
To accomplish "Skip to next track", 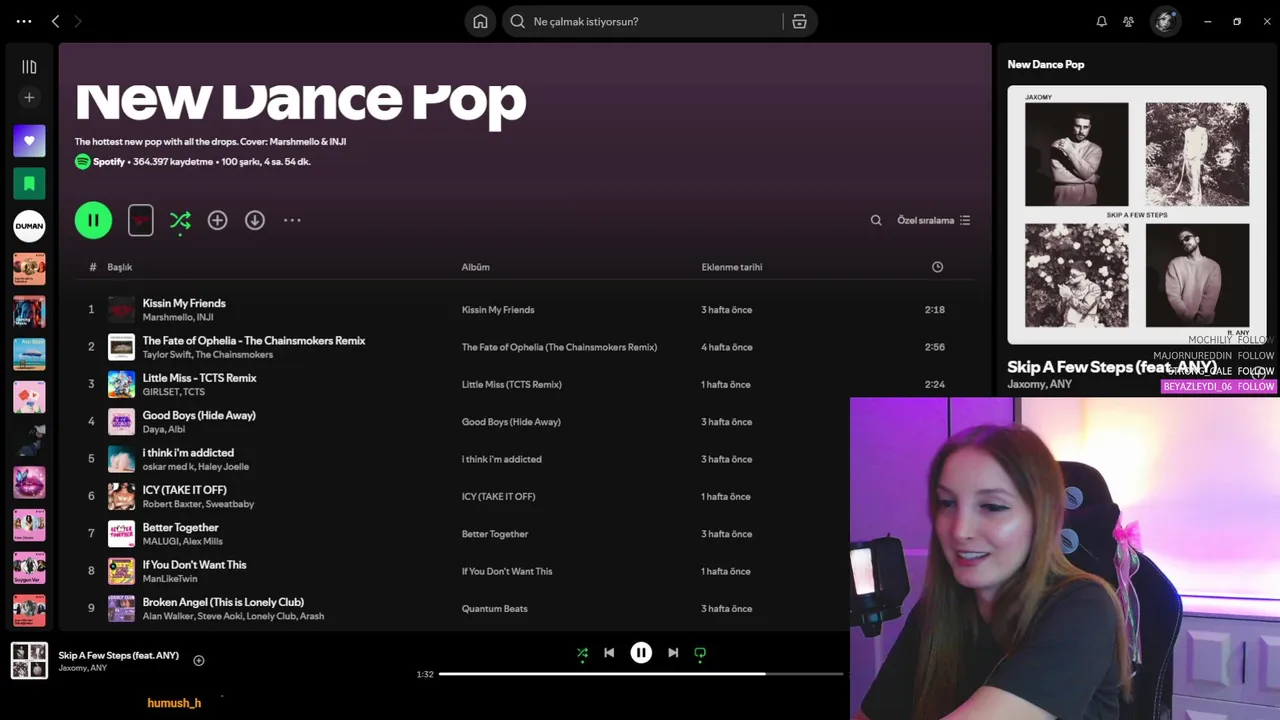I will click(673, 653).
